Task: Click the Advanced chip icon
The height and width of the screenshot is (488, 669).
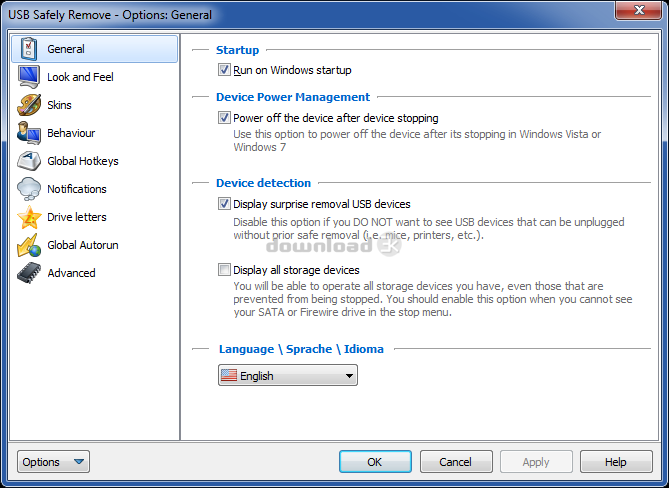Action: [x=29, y=273]
